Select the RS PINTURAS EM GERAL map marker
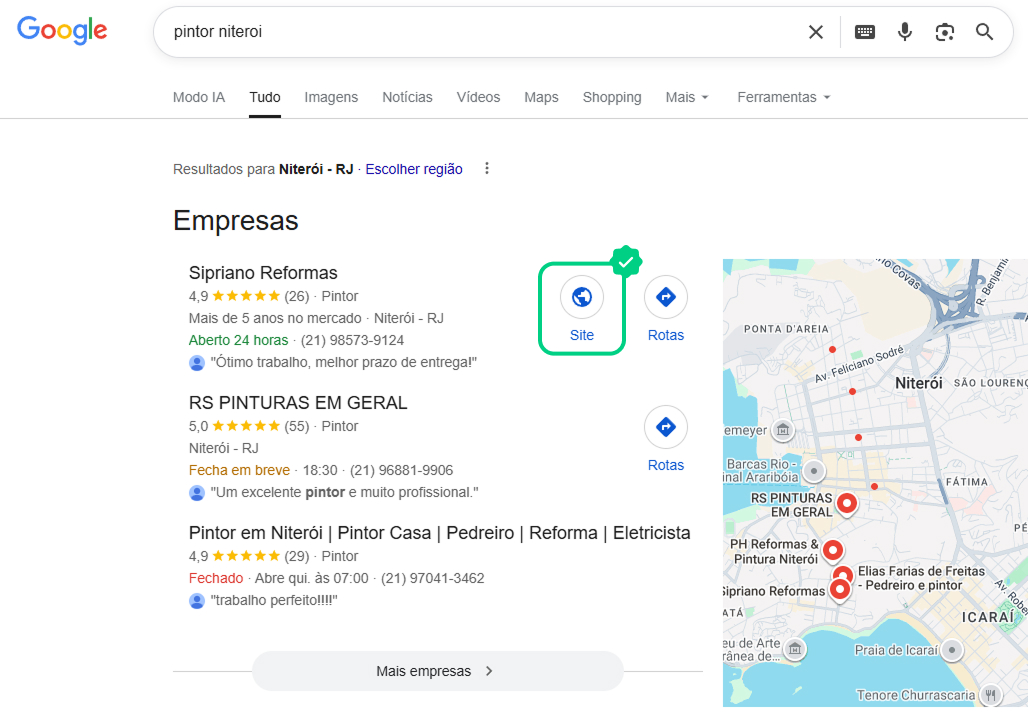 click(x=847, y=505)
